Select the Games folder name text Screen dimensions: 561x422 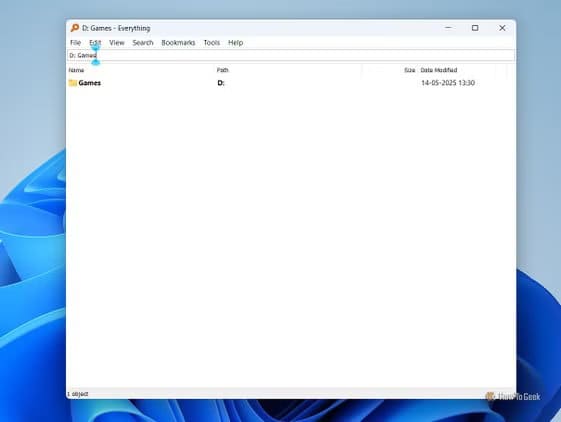[x=89, y=83]
